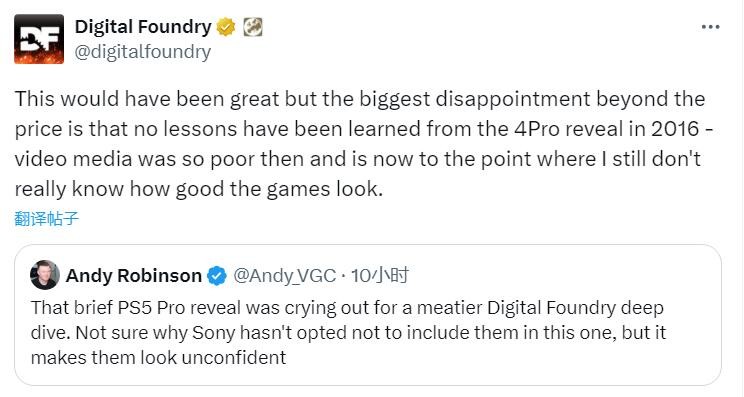744x397 pixels.
Task: Click the line "really know how good the games look."
Action: (x=198, y=189)
